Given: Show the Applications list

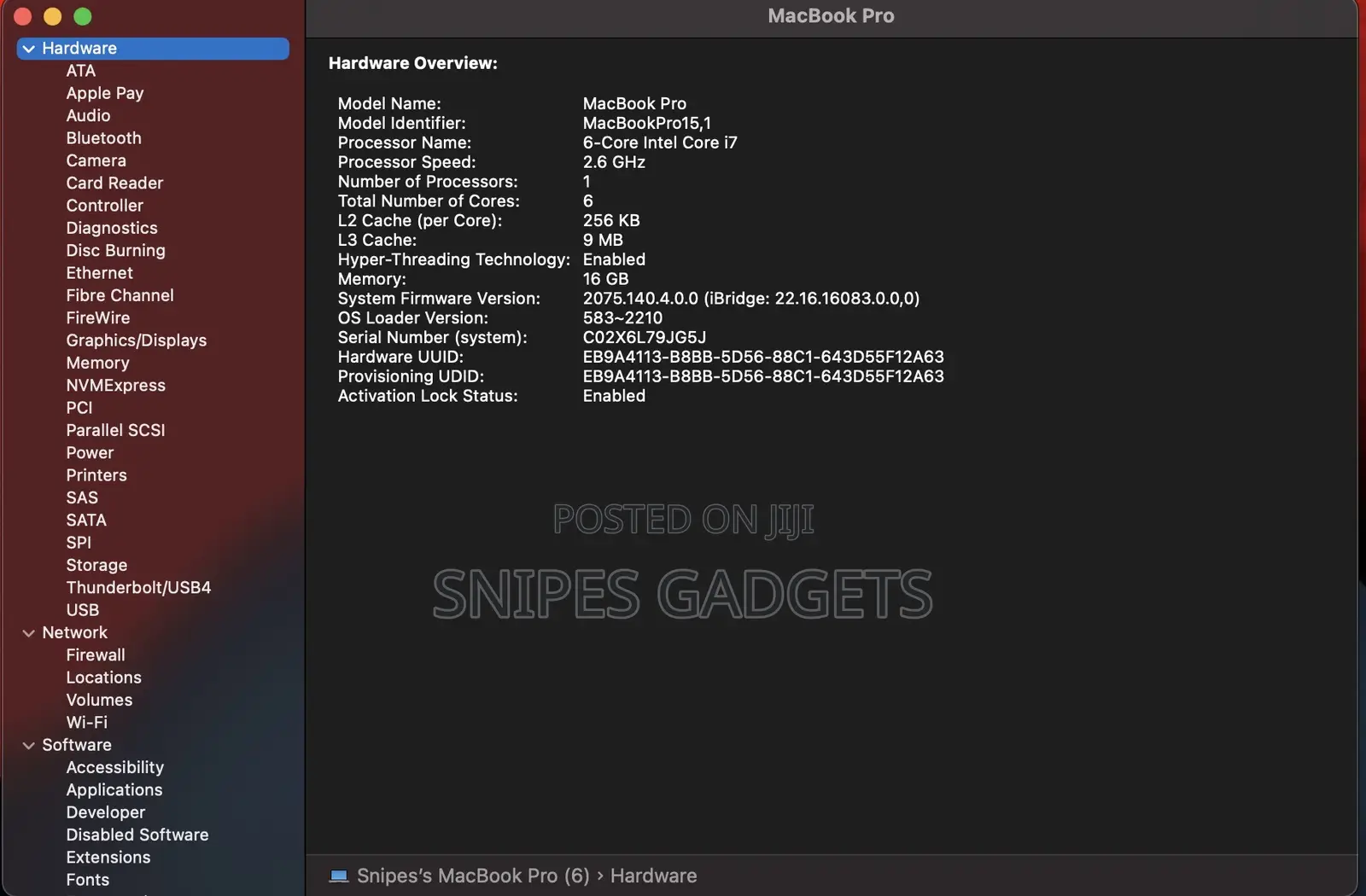Looking at the screenshot, I should click(114, 790).
